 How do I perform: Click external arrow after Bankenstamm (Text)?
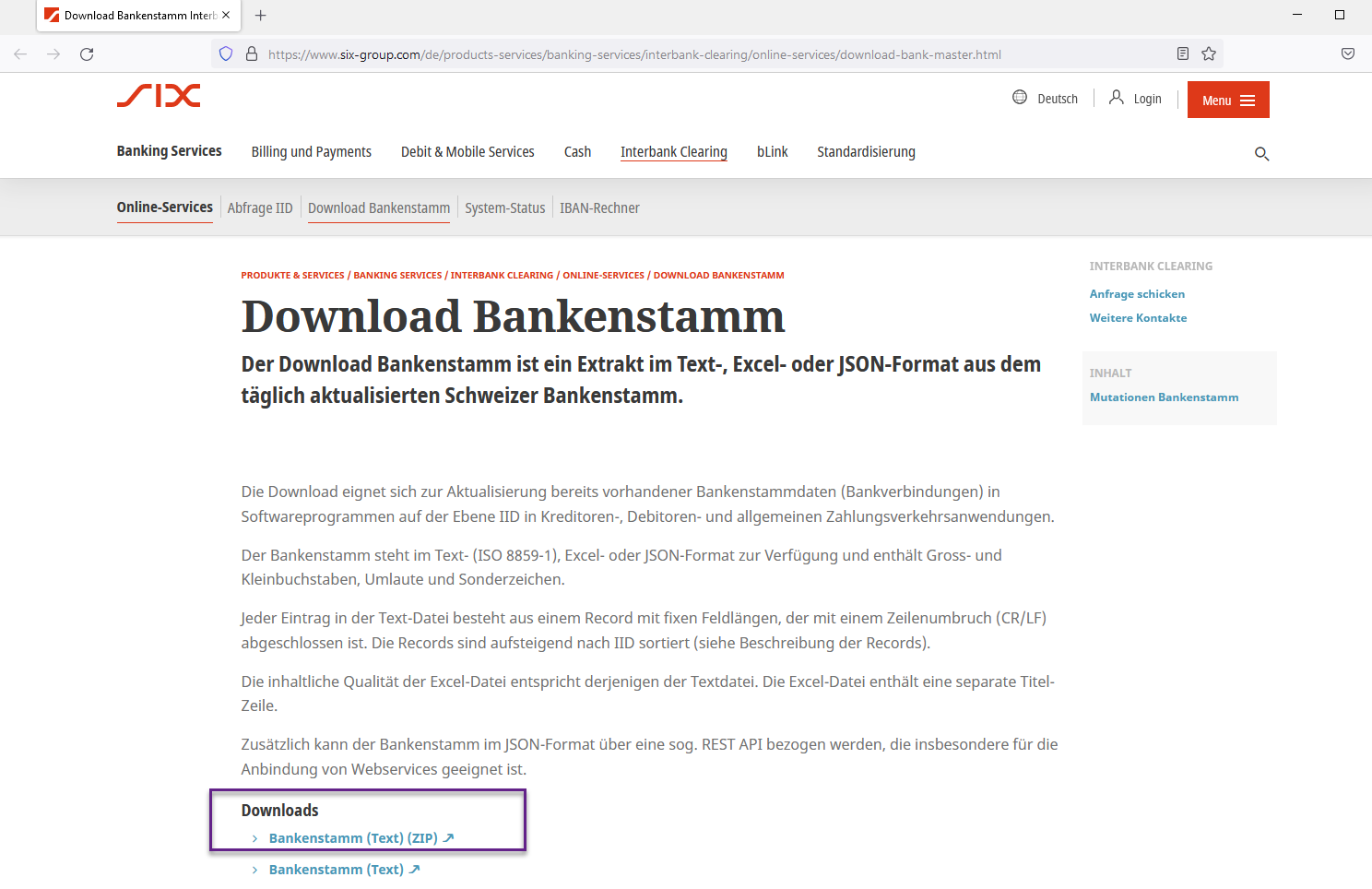click(415, 870)
